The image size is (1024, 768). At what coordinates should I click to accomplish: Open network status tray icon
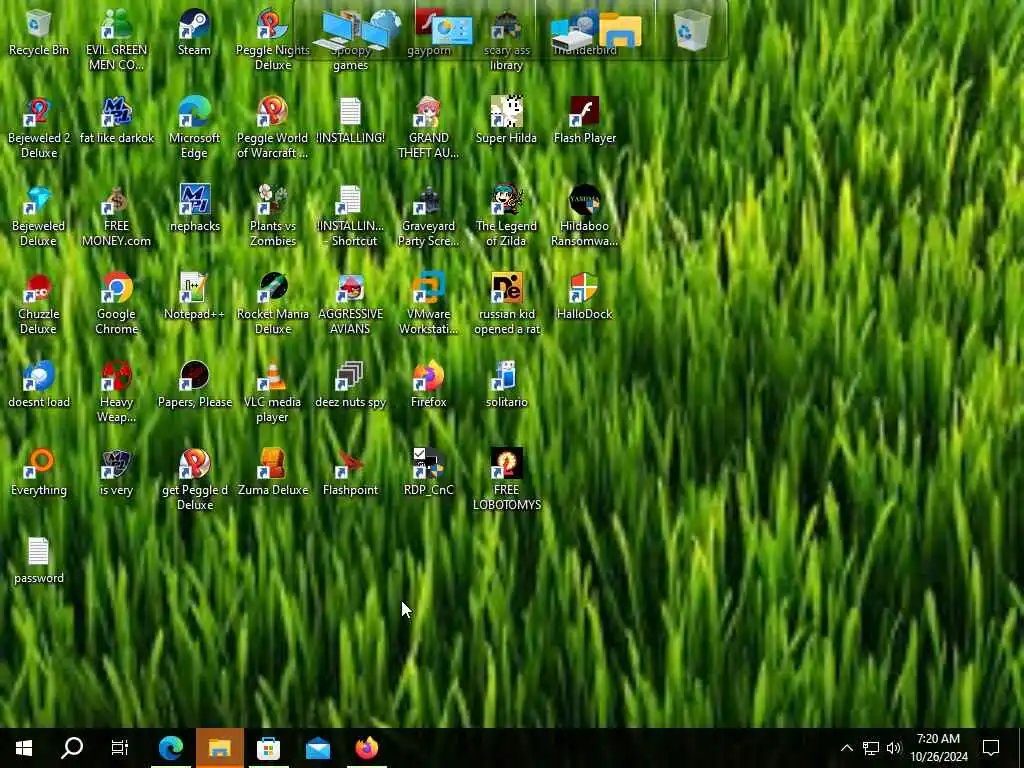click(x=871, y=748)
